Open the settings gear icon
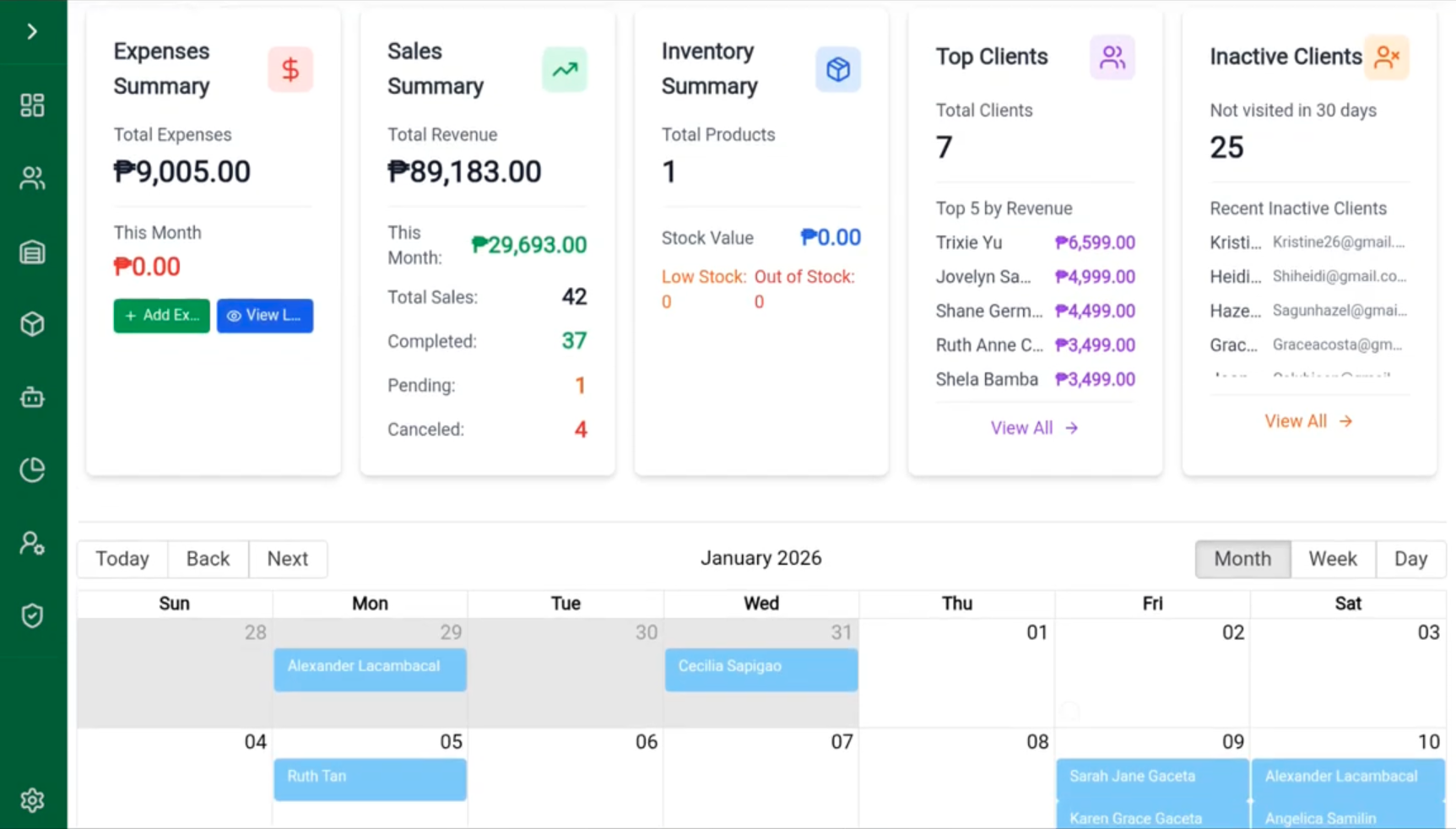Viewport: 1456px width, 829px height. pos(32,799)
